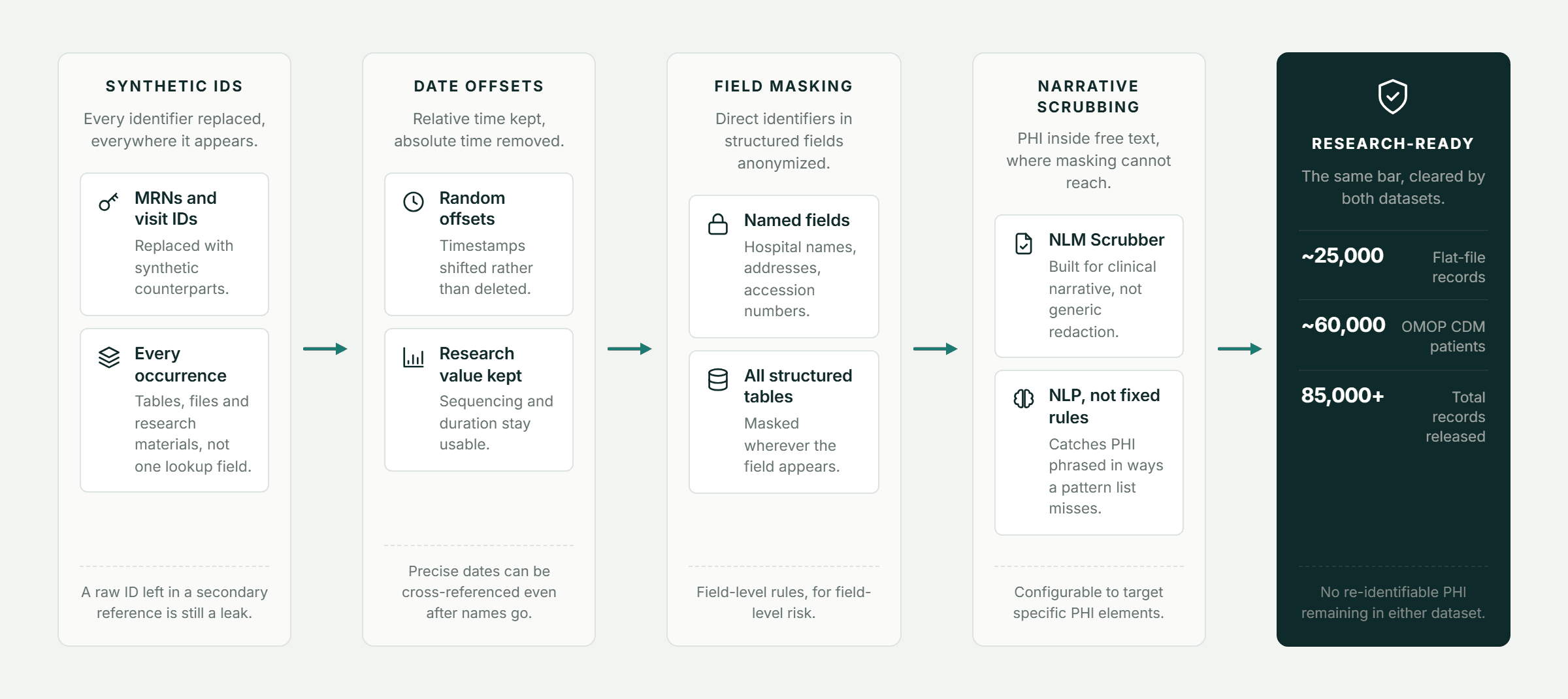Click 'Catches PHI phrased in ways' description
Screen dimensions: 1568x699
[1106, 476]
